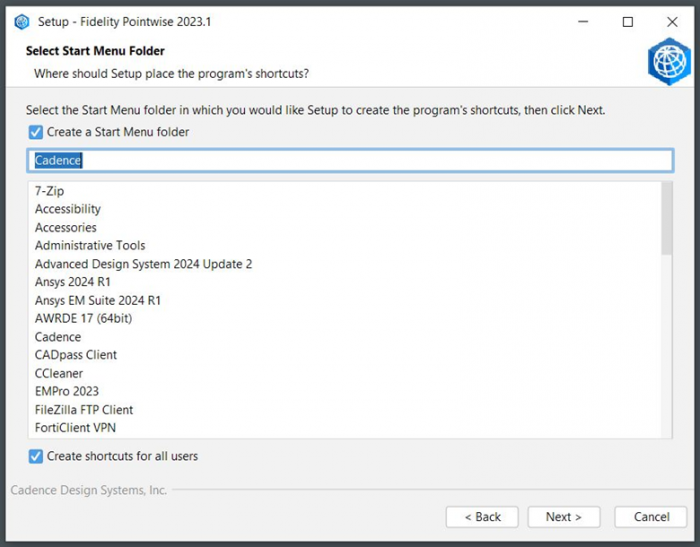The width and height of the screenshot is (700, 547).
Task: Return with the Back button
Action: pos(482,517)
